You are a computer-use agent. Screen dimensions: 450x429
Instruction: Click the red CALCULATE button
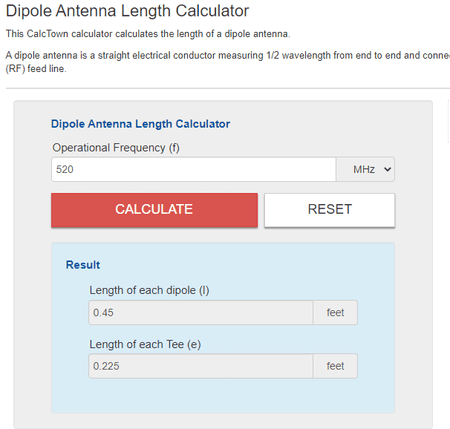[154, 210]
